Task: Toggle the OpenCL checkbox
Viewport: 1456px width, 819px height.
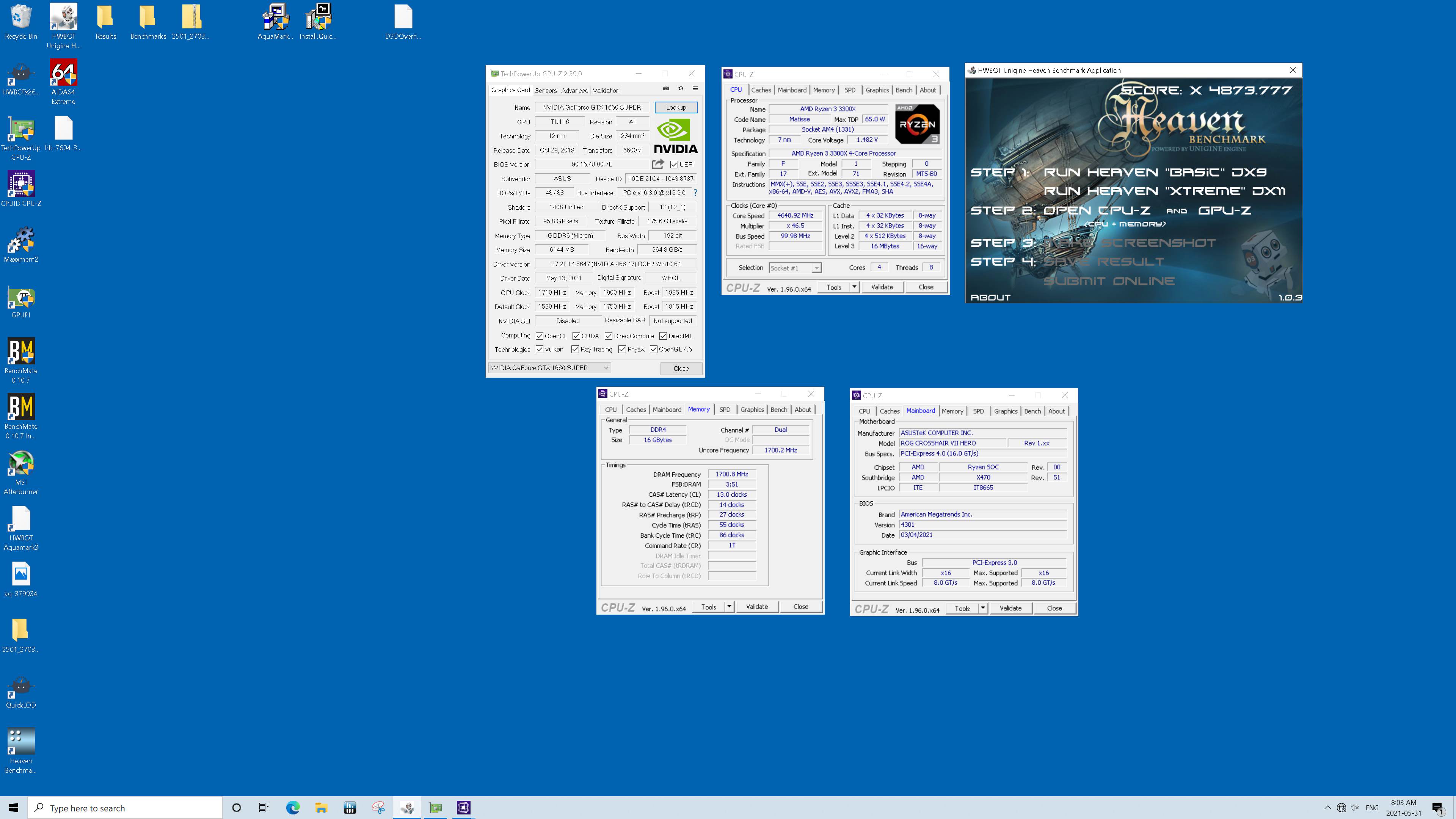Action: pos(539,336)
